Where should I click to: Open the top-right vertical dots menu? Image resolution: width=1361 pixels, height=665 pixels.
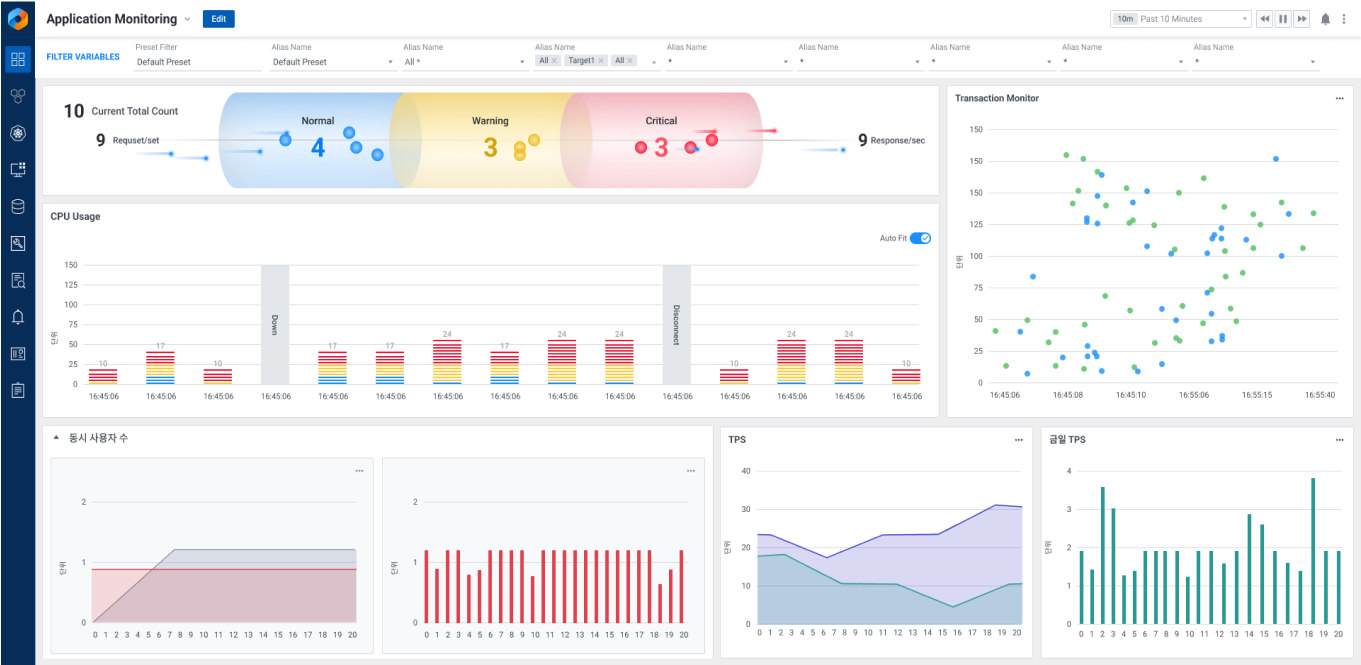tap(1344, 19)
